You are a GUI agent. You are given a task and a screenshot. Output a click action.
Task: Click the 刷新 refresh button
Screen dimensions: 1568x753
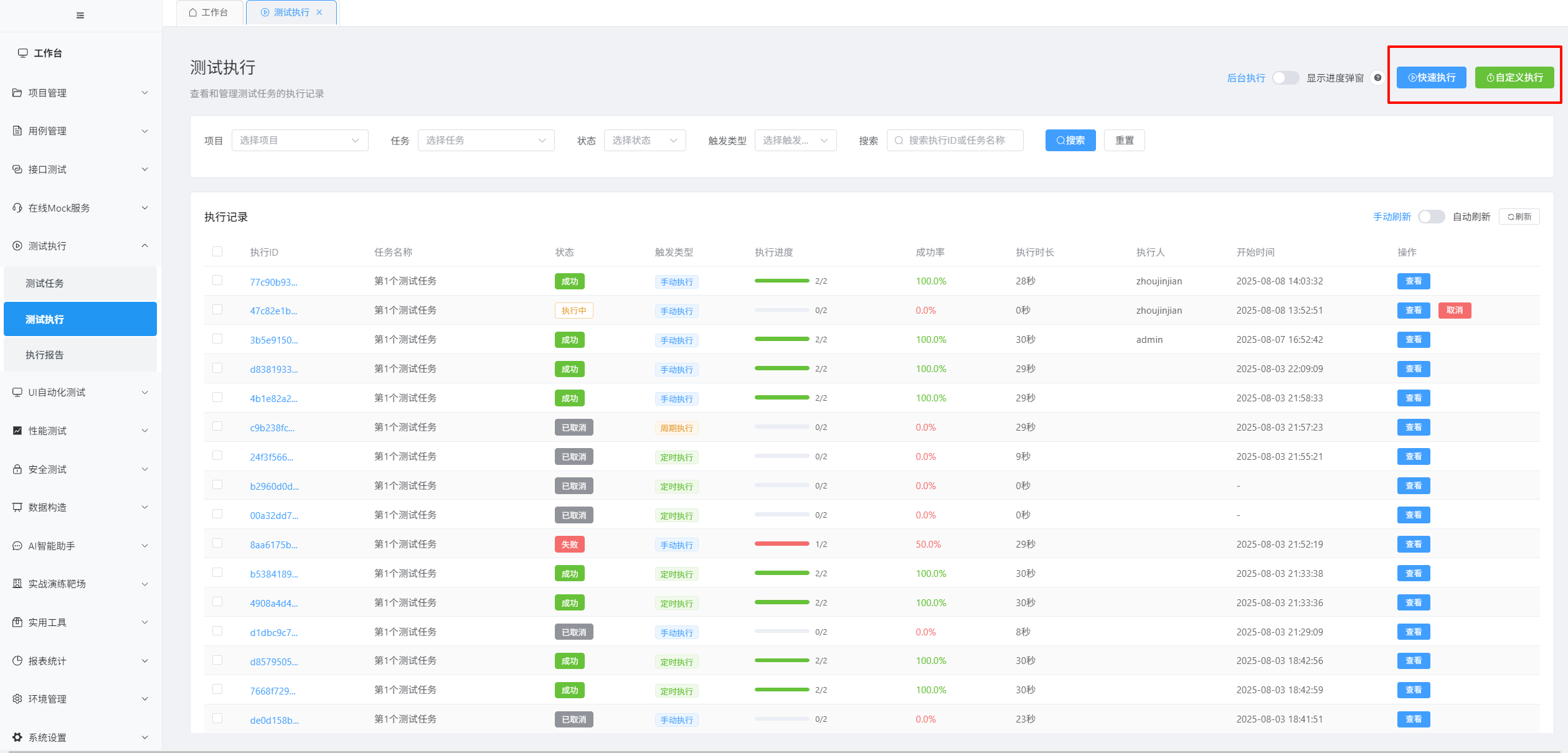(x=1519, y=217)
